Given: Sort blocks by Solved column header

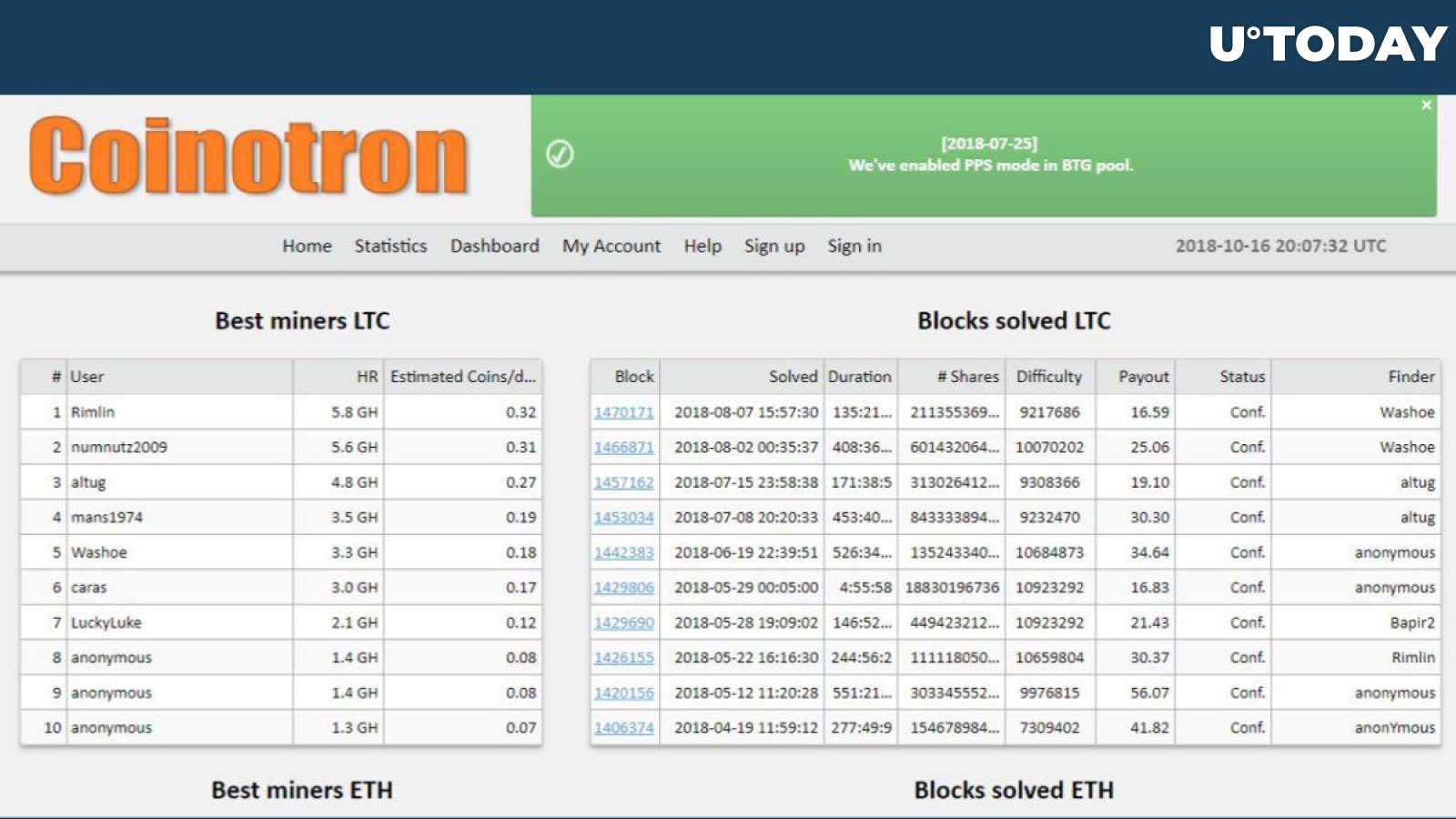Looking at the screenshot, I should 743,377.
